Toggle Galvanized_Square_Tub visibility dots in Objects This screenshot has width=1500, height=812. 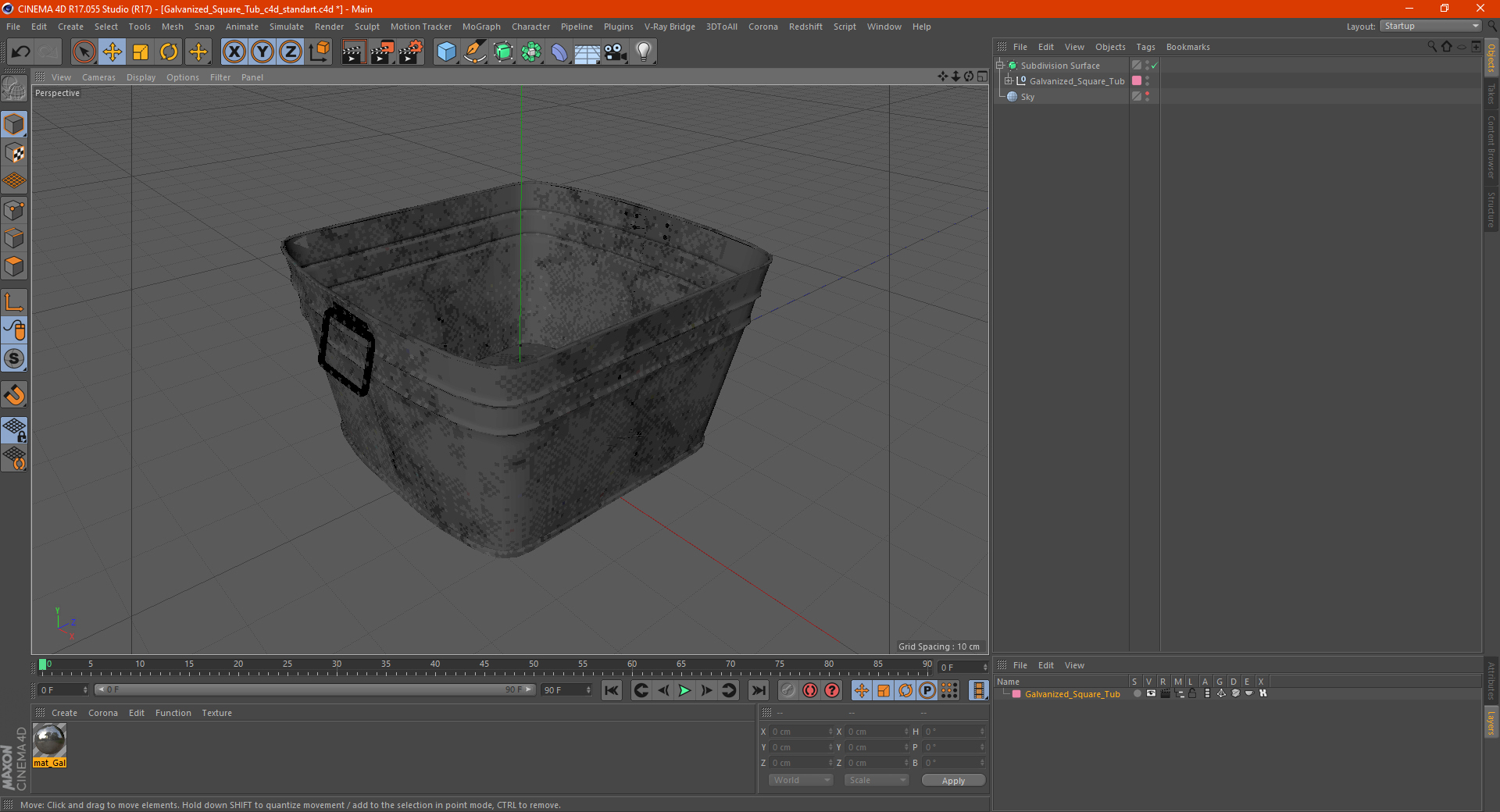[x=1148, y=81]
